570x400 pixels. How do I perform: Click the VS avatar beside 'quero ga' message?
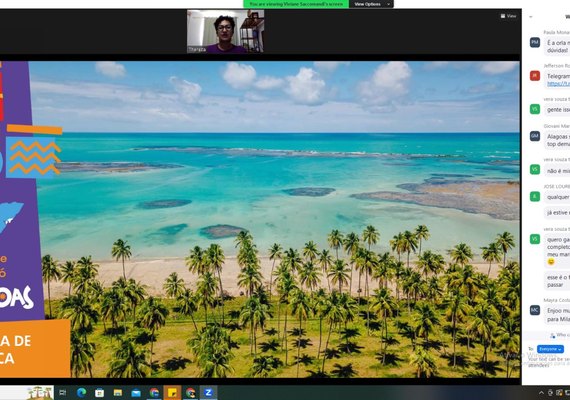(535, 239)
